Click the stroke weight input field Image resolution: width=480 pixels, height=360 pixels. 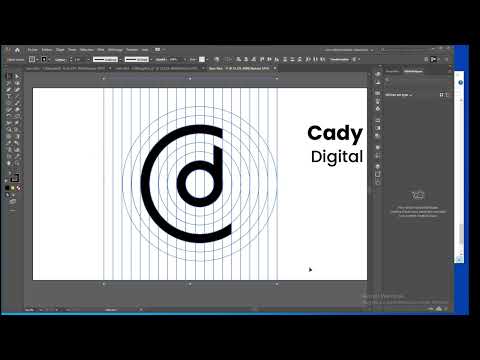click(x=79, y=59)
